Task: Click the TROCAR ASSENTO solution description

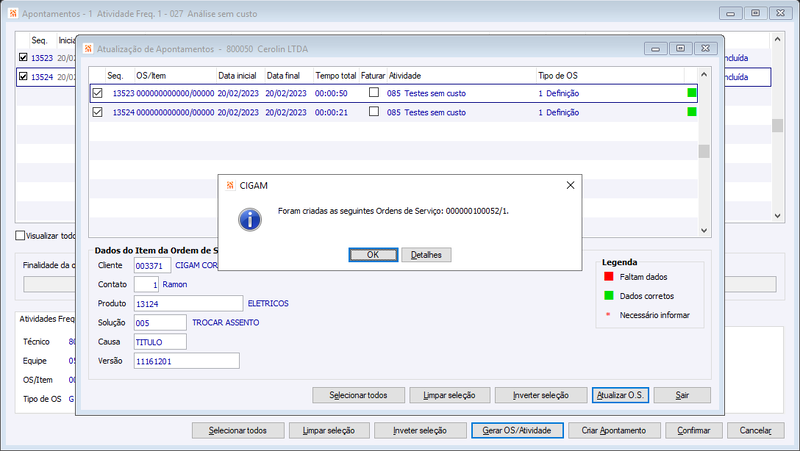Action: (x=226, y=322)
